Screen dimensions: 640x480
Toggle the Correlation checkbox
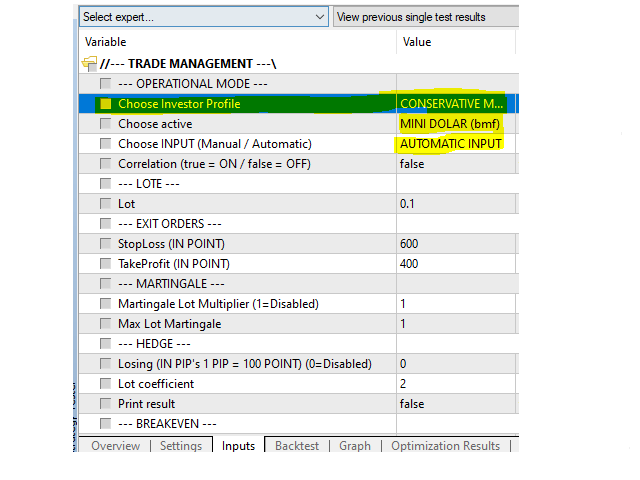pyautogui.click(x=106, y=164)
